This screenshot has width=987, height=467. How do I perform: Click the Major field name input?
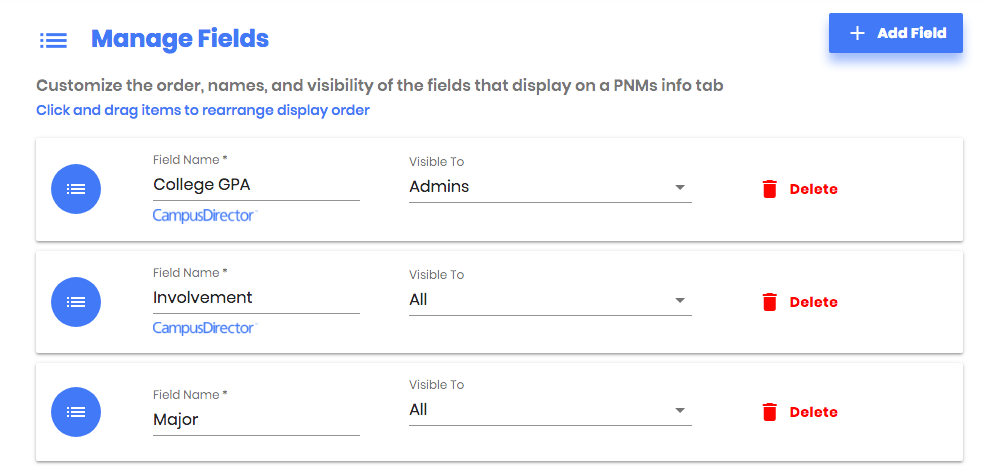(256, 420)
